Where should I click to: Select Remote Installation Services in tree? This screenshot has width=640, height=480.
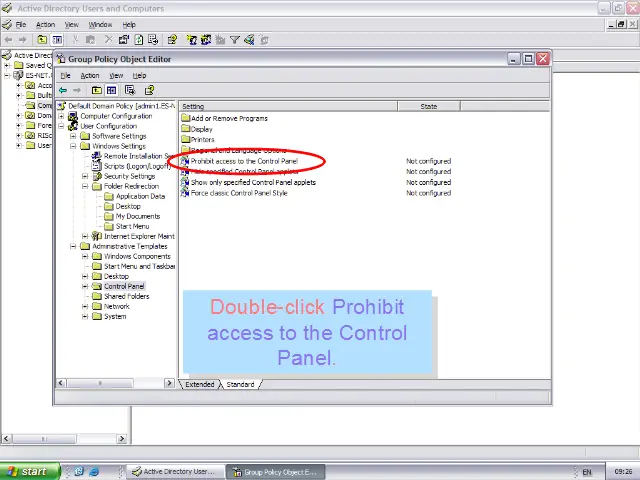[138, 156]
